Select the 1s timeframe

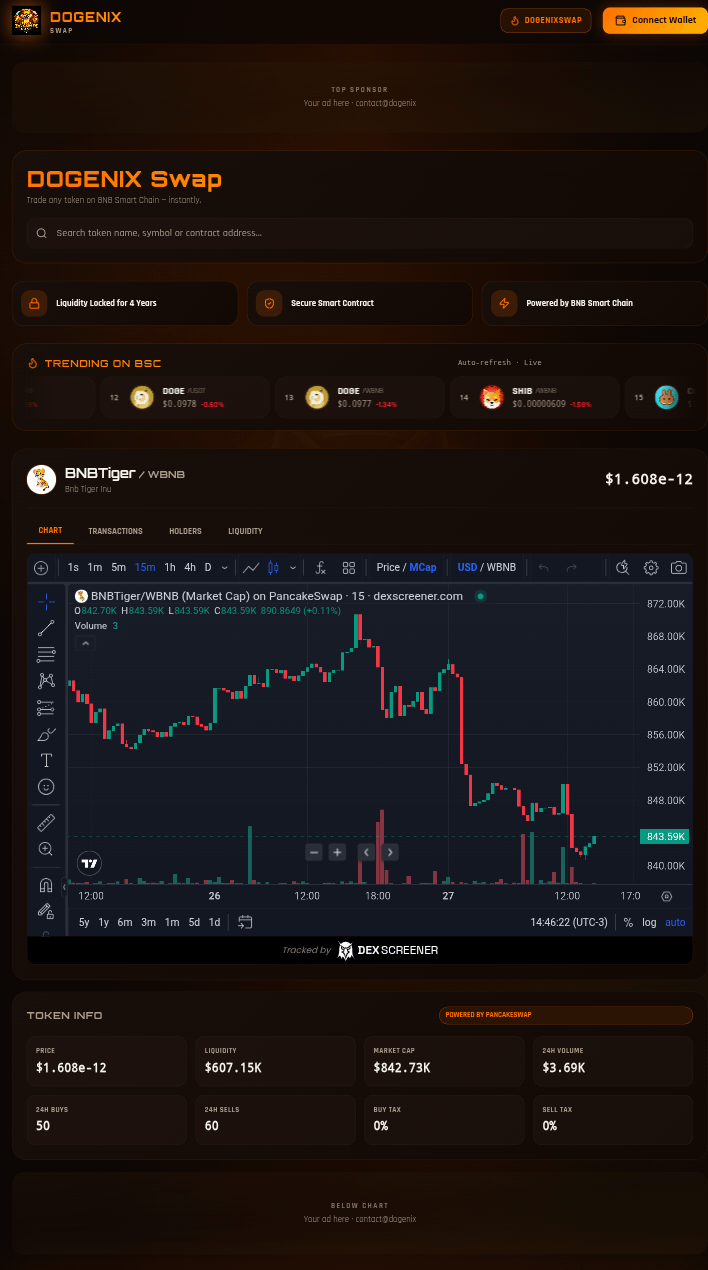coord(73,568)
